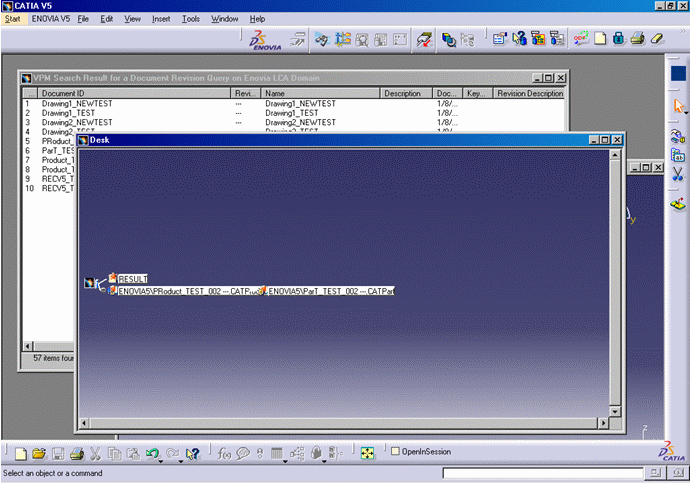This screenshot has width=690, height=483.
Task: Click the lock icon in ENOVIA toolbar
Action: pos(618,39)
